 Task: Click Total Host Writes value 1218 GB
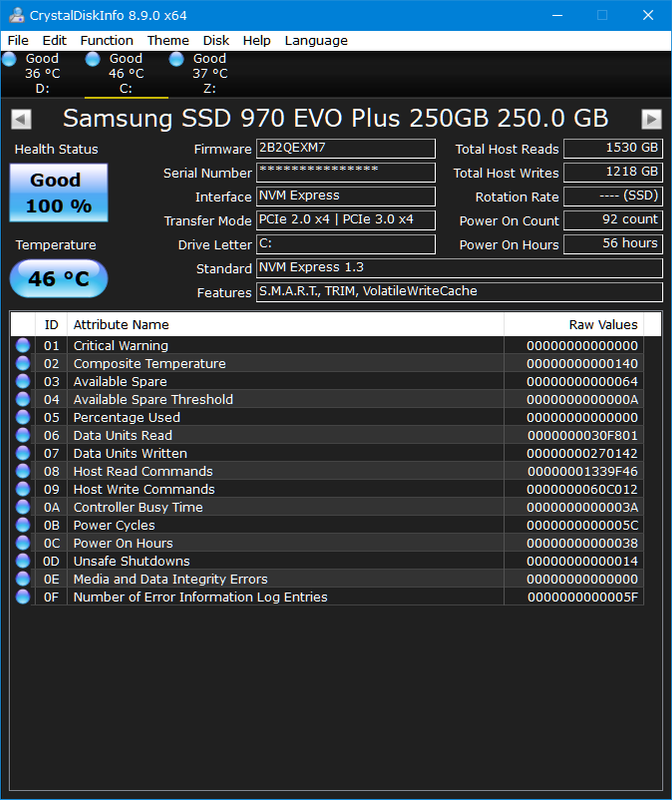click(613, 172)
